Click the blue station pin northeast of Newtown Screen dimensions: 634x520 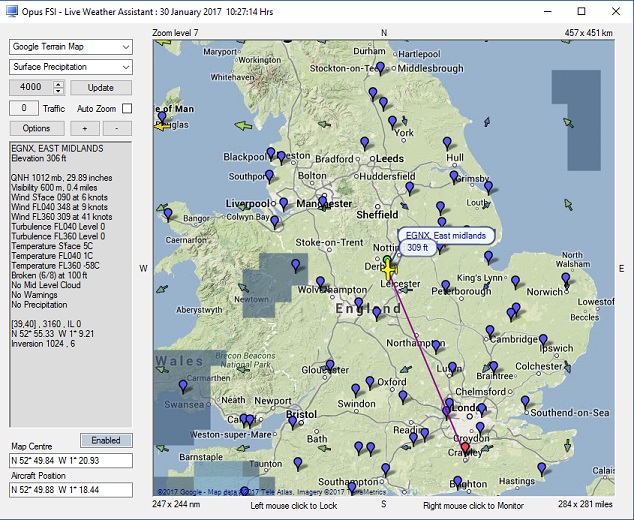[x=296, y=265]
